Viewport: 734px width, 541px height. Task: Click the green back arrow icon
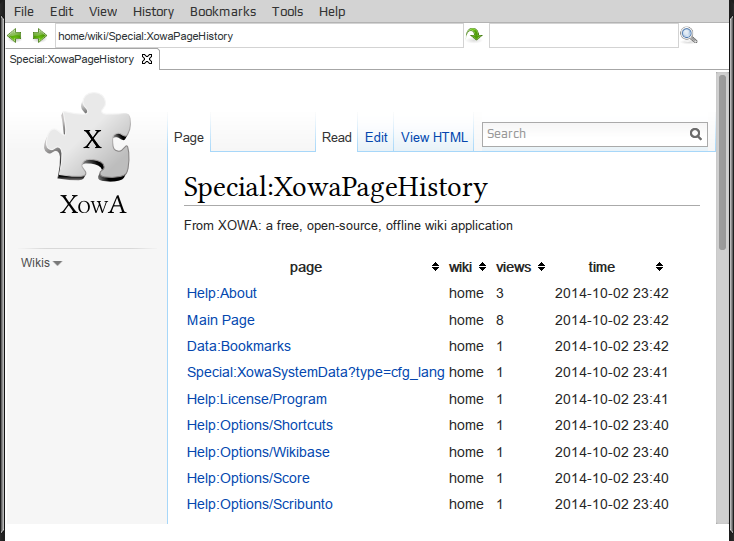click(15, 36)
